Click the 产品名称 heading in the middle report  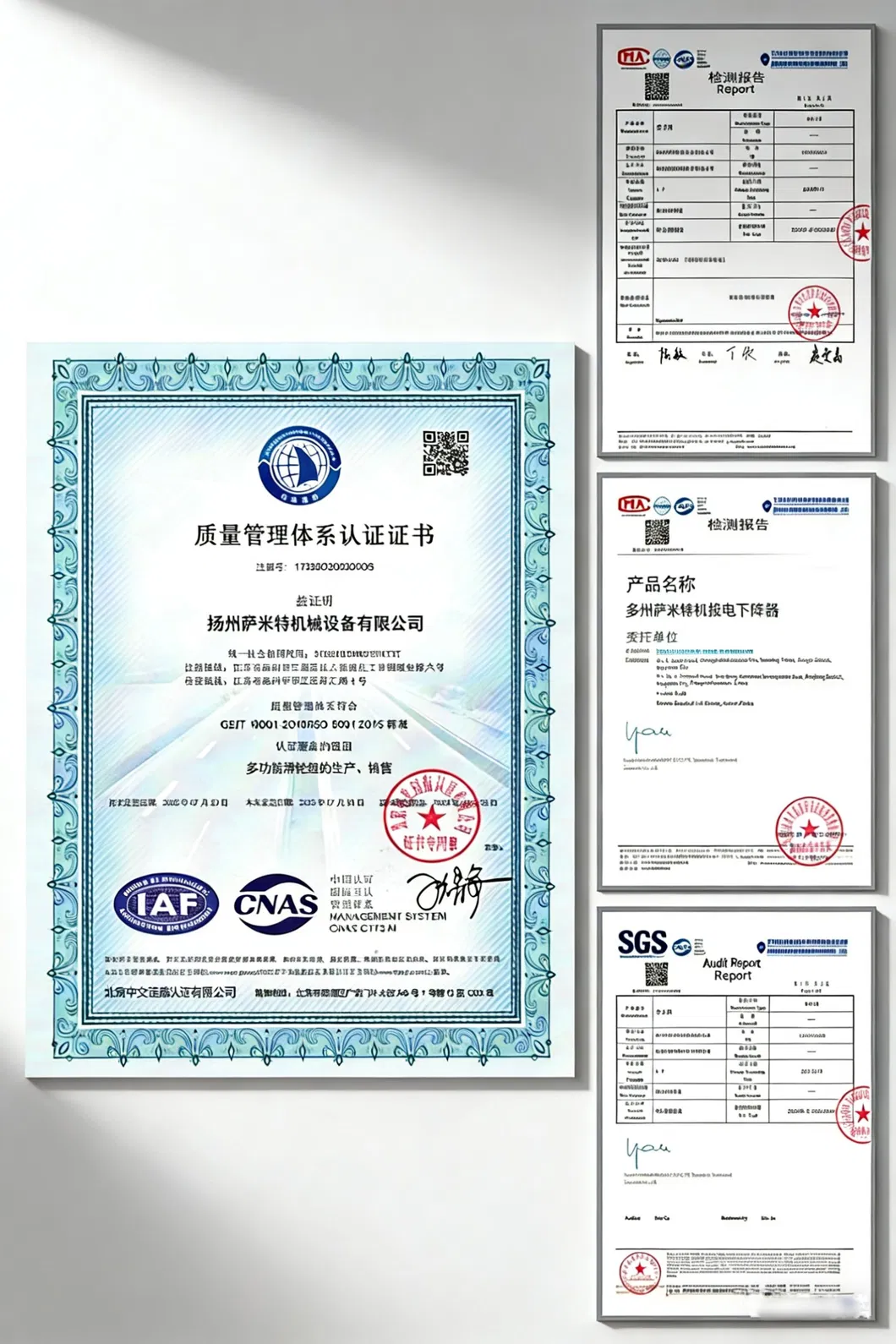660,584
